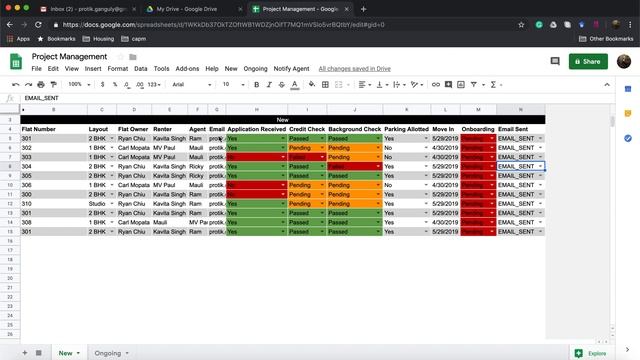Select the black New title row

(x=282, y=120)
